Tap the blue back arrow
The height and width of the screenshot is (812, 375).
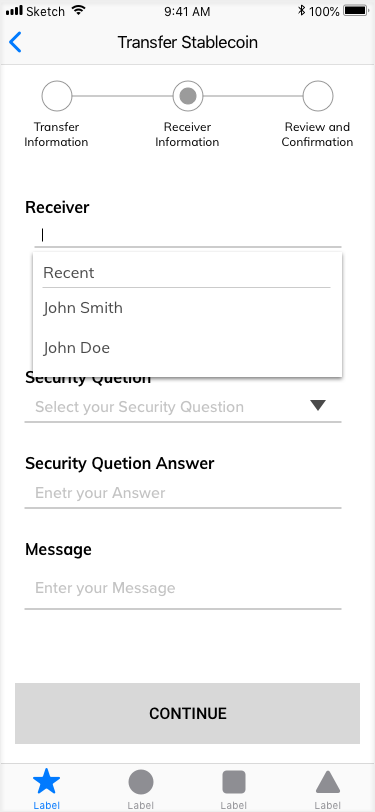click(16, 42)
